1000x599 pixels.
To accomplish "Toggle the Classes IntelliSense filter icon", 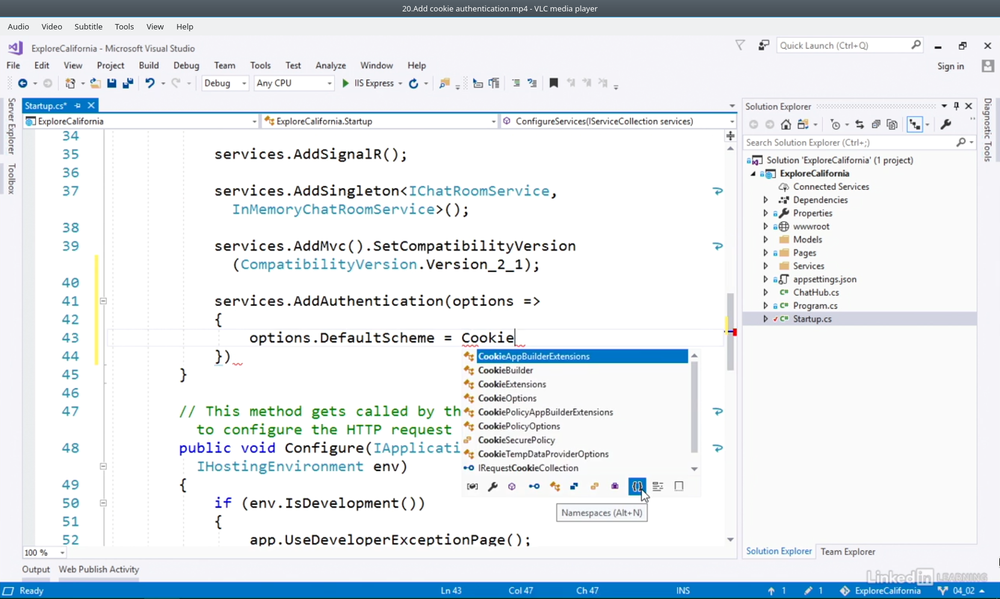I will [x=555, y=486].
